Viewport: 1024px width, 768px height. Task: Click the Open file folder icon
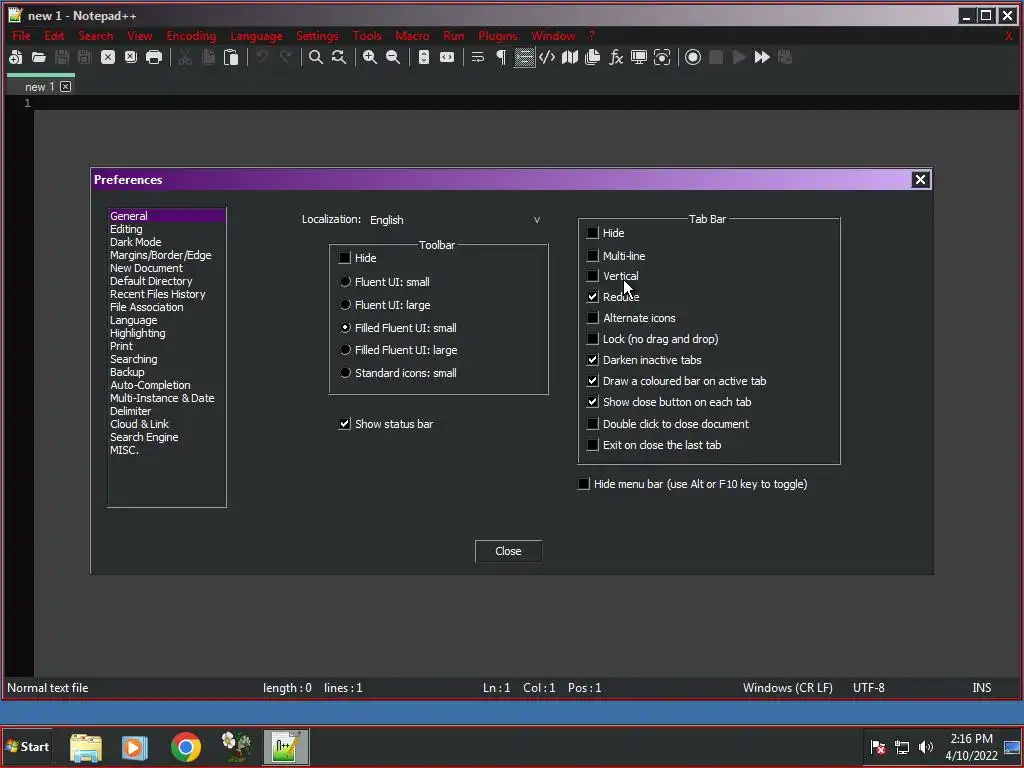pyautogui.click(x=39, y=57)
